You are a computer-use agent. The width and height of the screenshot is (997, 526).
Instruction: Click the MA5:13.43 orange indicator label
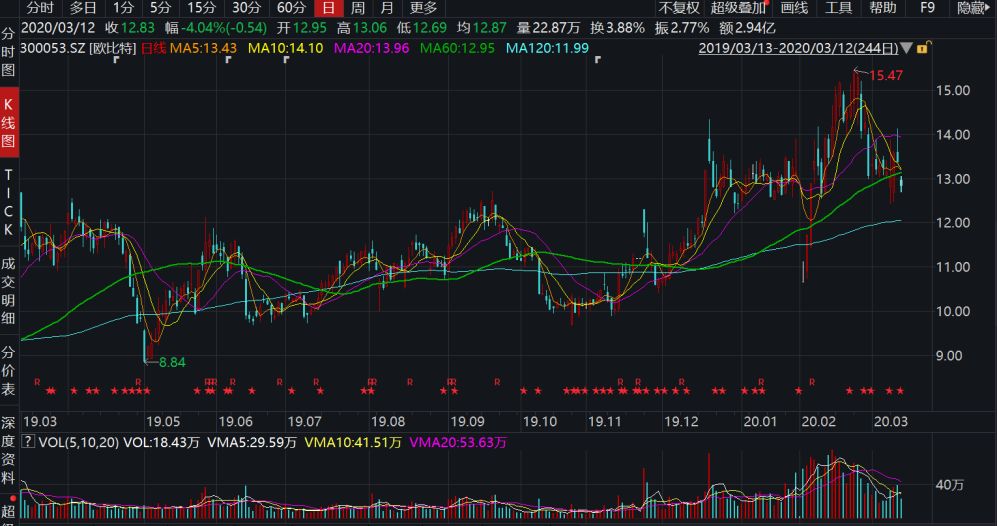(x=203, y=48)
